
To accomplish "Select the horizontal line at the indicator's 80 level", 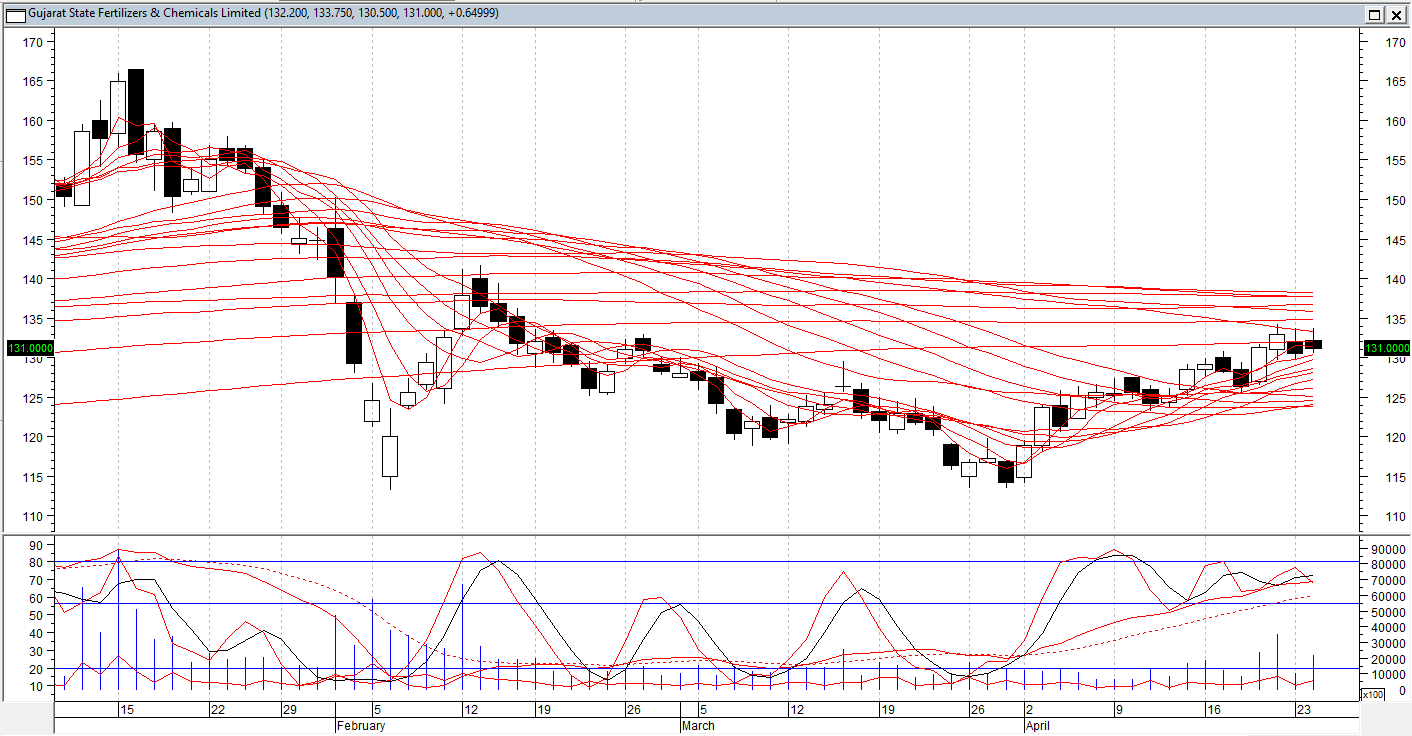I will (x=706, y=562).
